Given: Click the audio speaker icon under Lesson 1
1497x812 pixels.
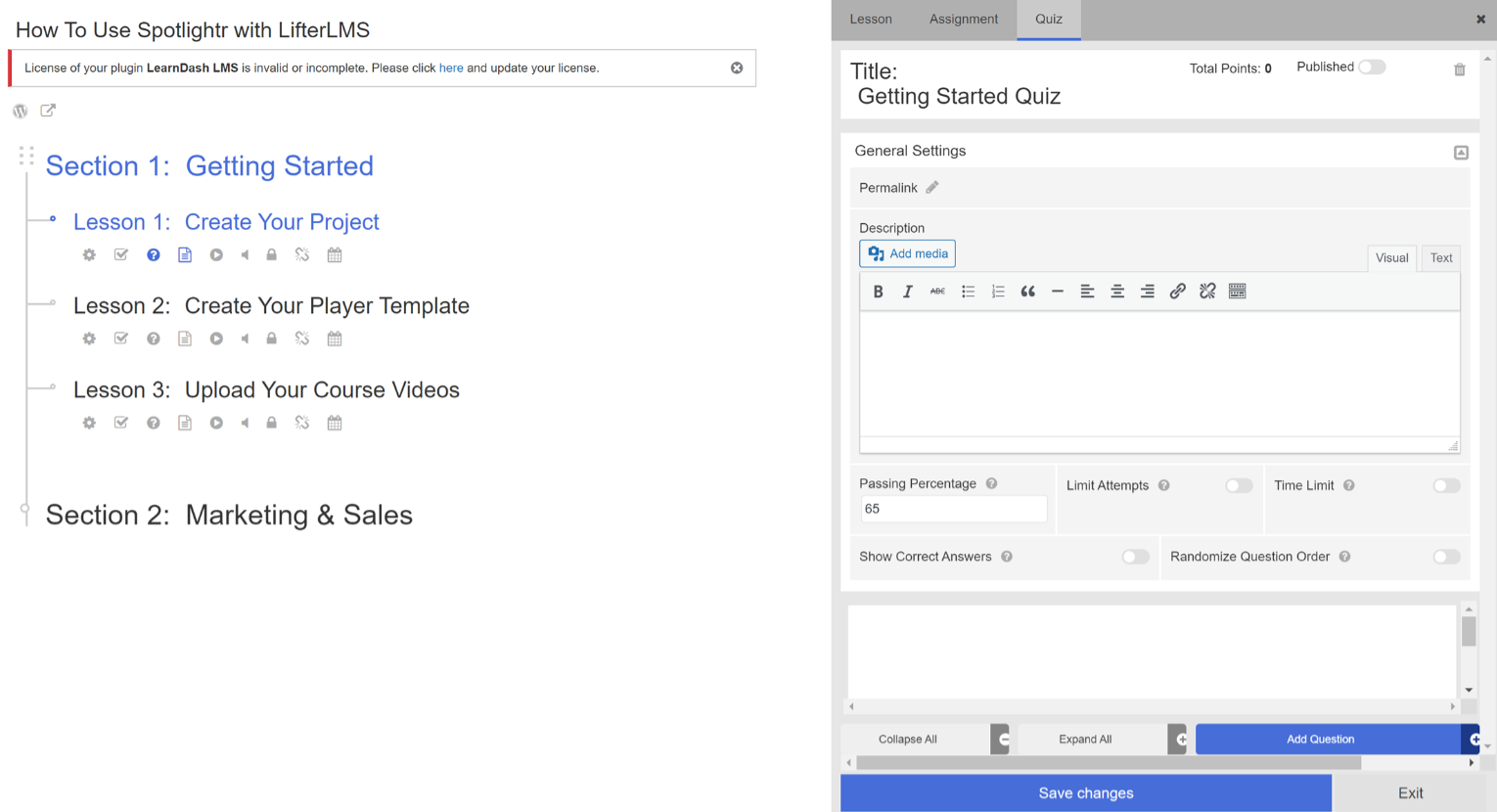Looking at the screenshot, I should point(245,255).
